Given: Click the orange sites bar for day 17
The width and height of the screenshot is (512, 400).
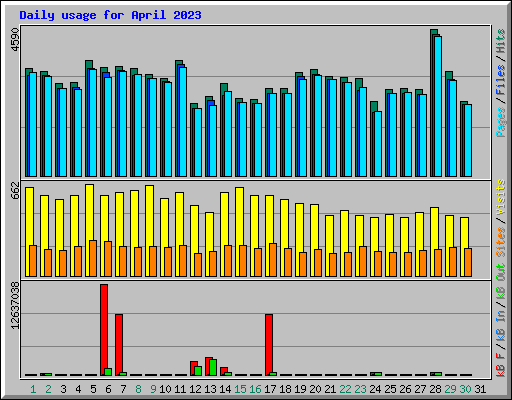Looking at the screenshot, I should pos(273,260).
